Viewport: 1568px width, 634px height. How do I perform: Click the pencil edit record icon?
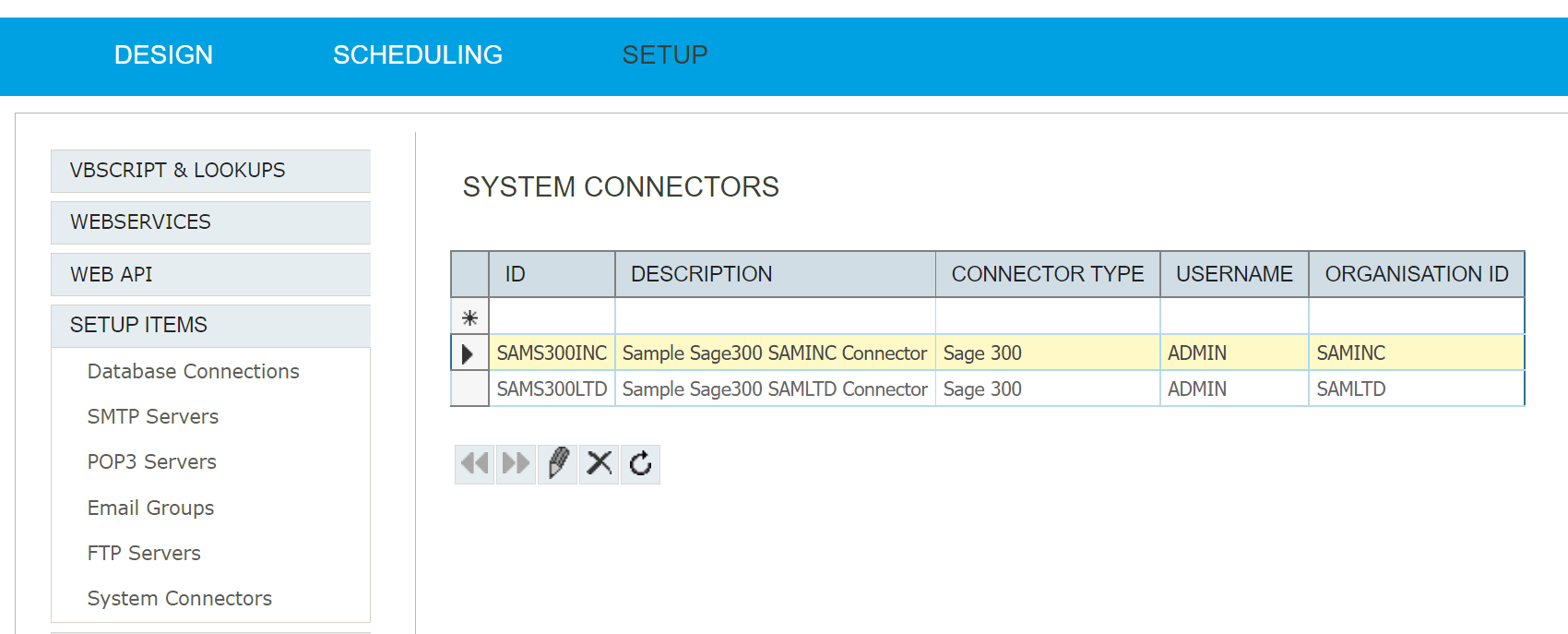[558, 463]
